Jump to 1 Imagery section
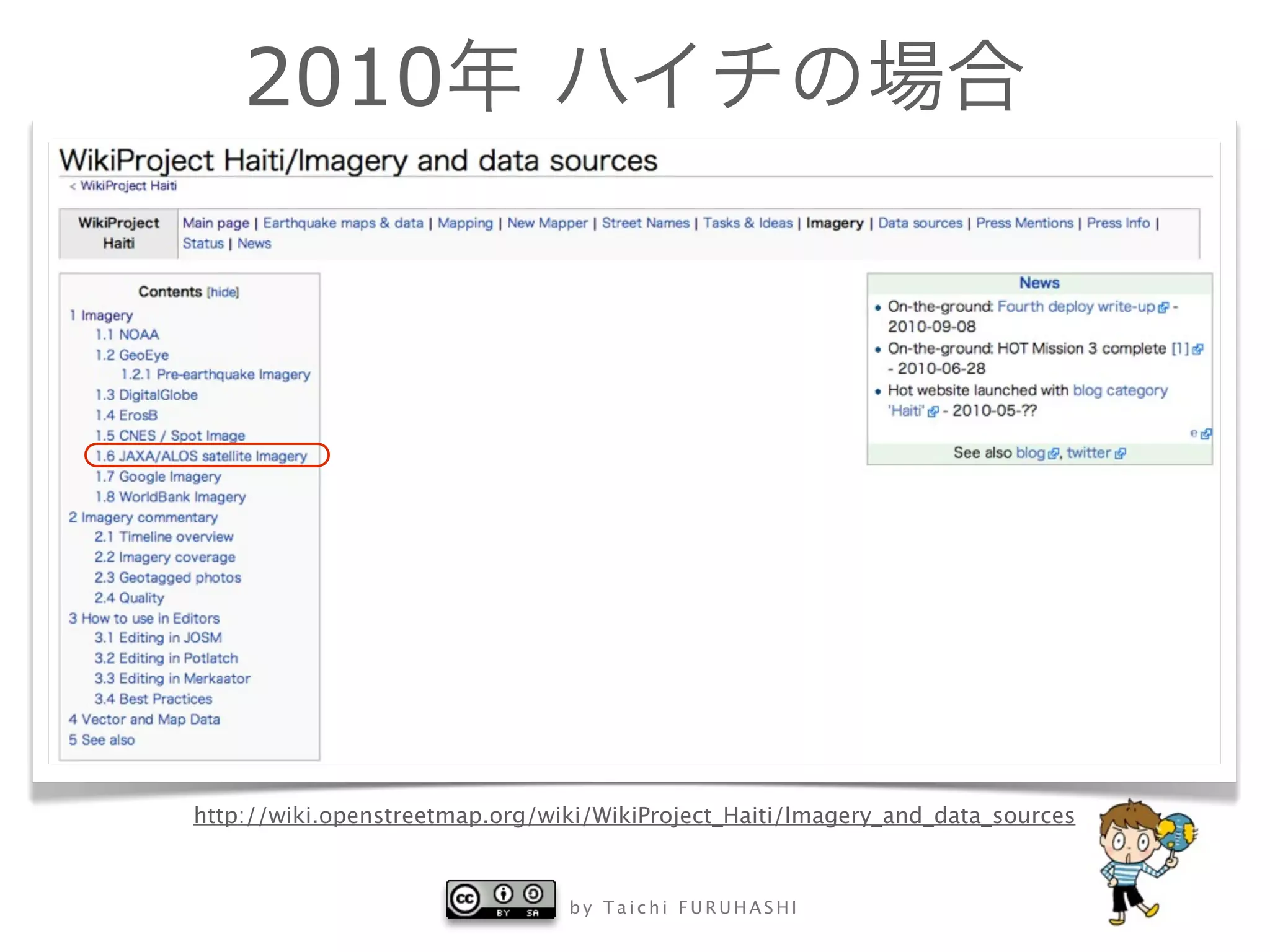 coord(101,315)
